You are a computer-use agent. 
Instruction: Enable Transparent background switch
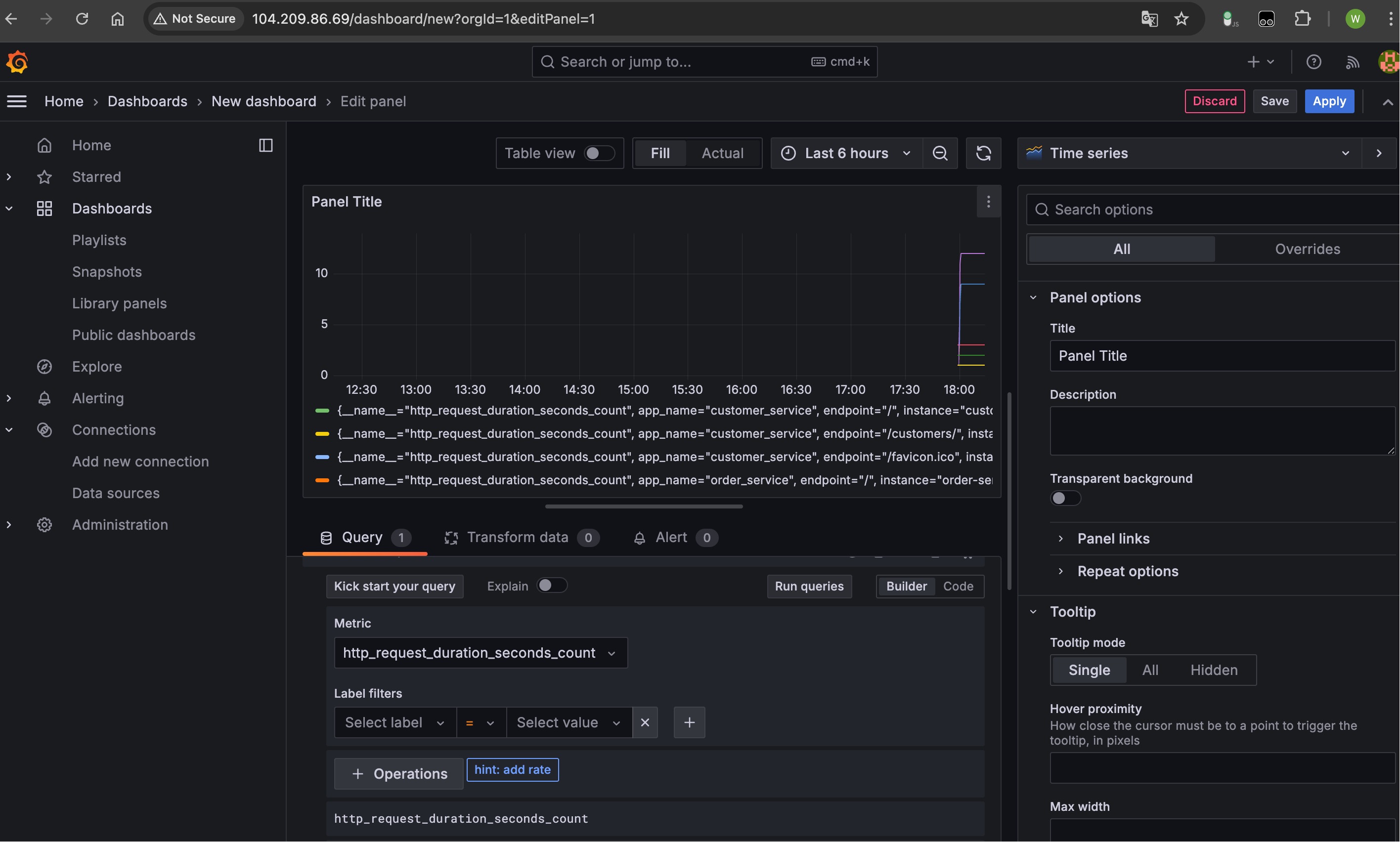(x=1065, y=498)
